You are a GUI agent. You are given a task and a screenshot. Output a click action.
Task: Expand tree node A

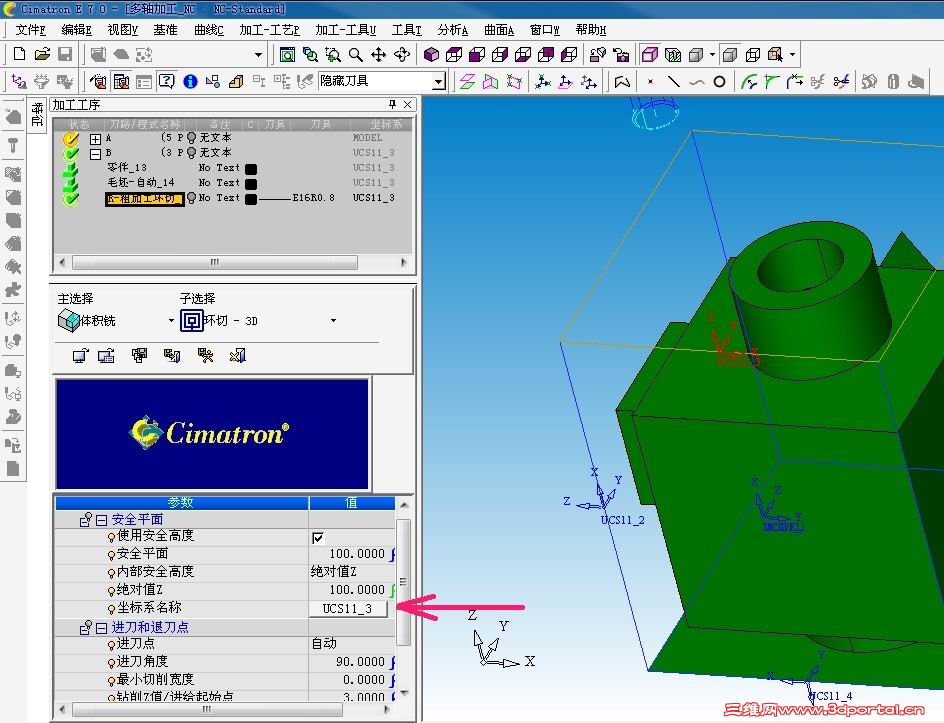click(x=95, y=139)
